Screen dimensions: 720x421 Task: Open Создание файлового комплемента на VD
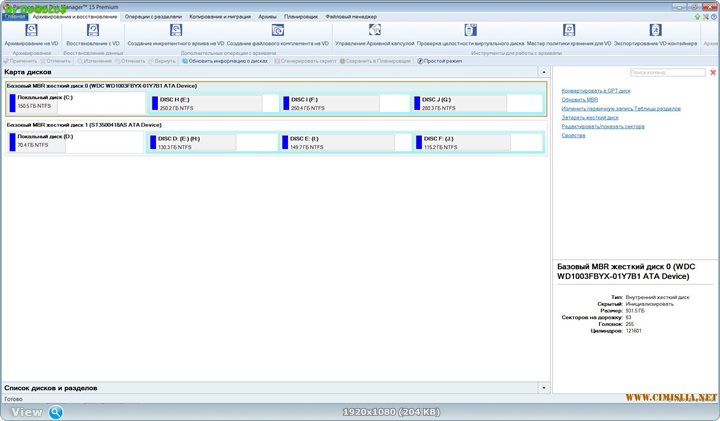tap(278, 32)
